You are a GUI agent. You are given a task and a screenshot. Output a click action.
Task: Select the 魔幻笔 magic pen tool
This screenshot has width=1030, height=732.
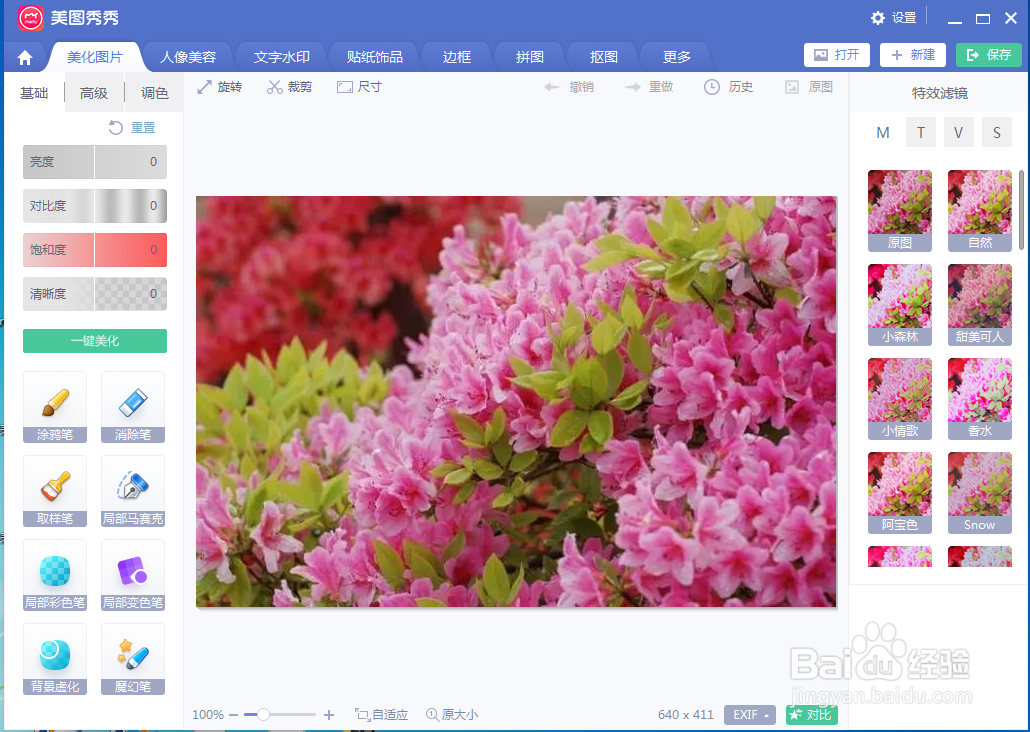(x=132, y=659)
